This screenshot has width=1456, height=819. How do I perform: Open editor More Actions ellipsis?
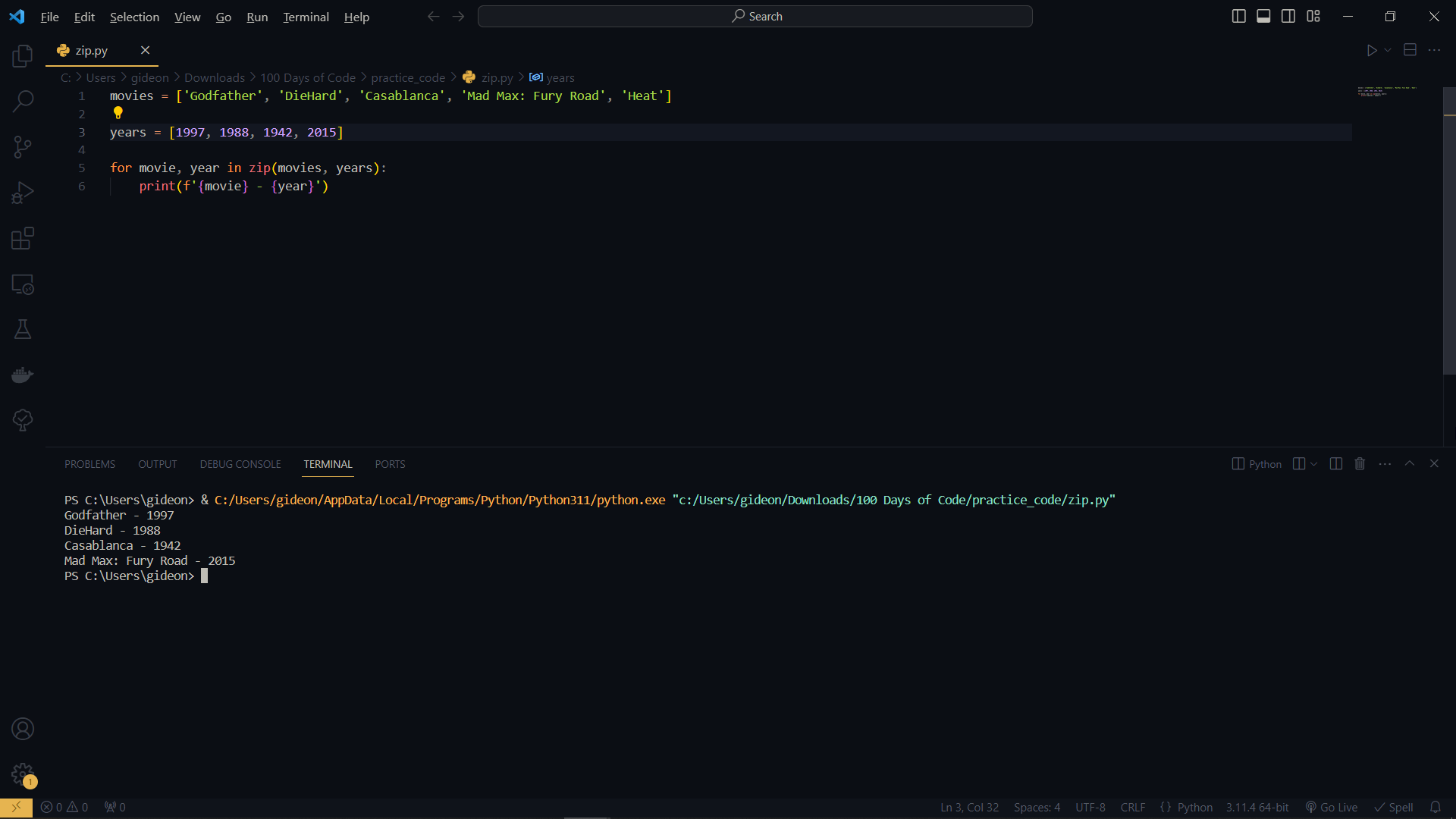pos(1434,50)
